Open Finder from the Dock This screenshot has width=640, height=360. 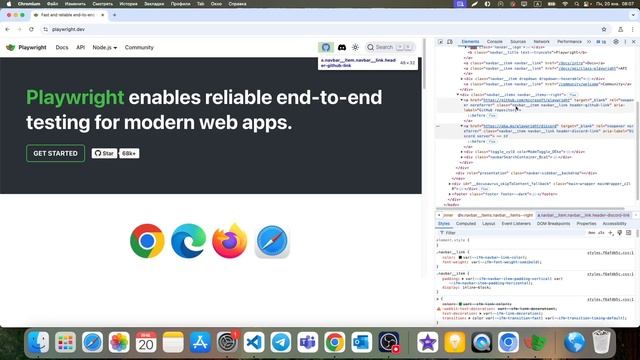click(38, 342)
